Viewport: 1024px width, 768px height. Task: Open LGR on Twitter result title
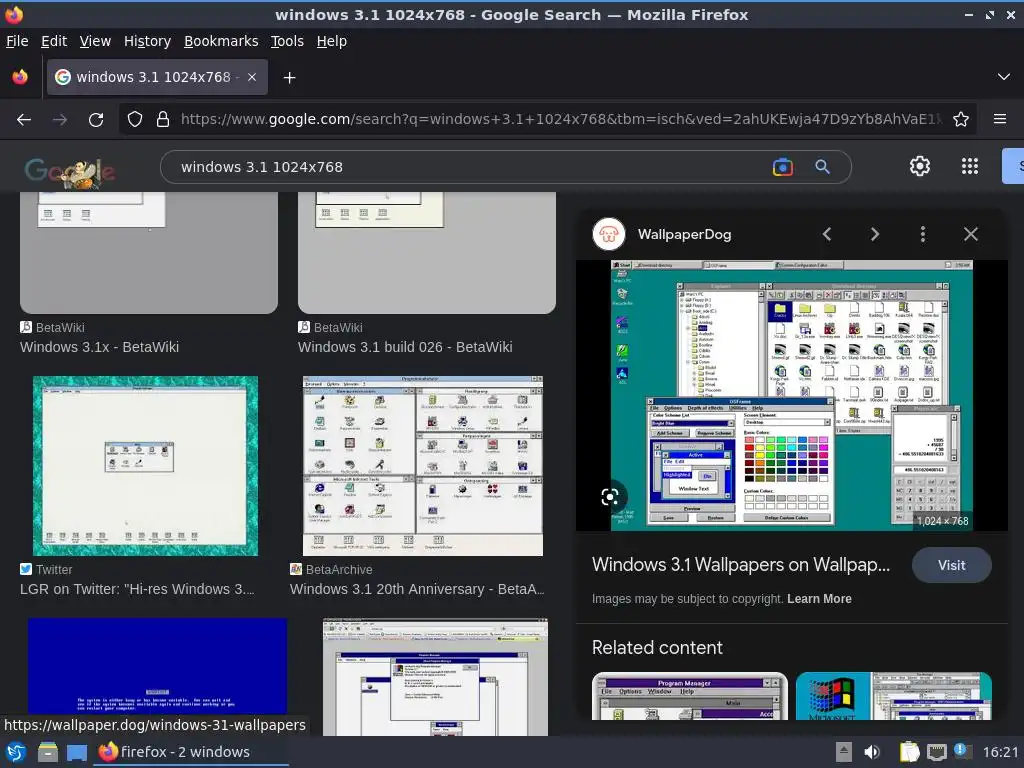point(137,589)
